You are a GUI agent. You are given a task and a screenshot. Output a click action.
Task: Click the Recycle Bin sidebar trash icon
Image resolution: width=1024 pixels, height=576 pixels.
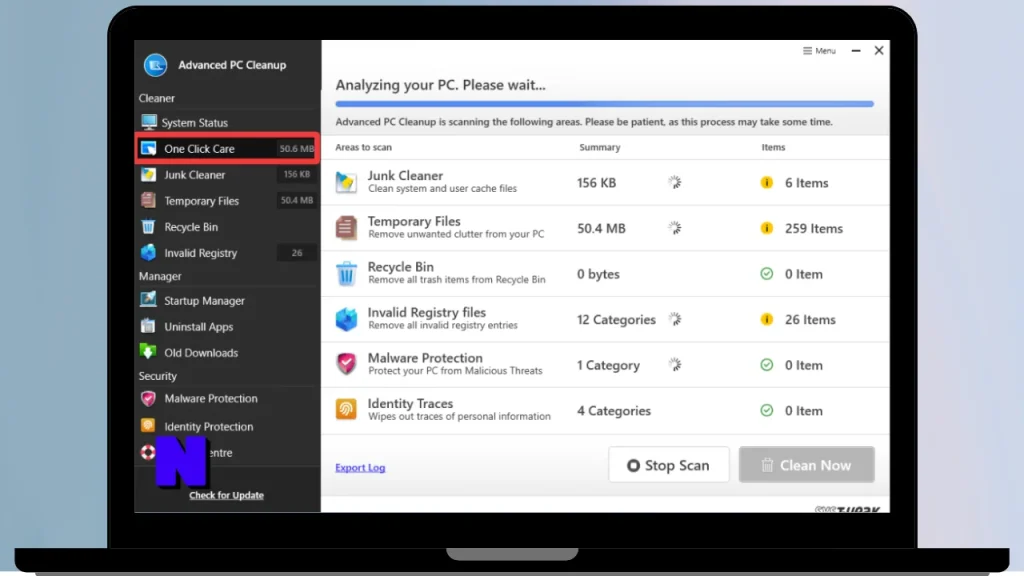click(x=148, y=227)
